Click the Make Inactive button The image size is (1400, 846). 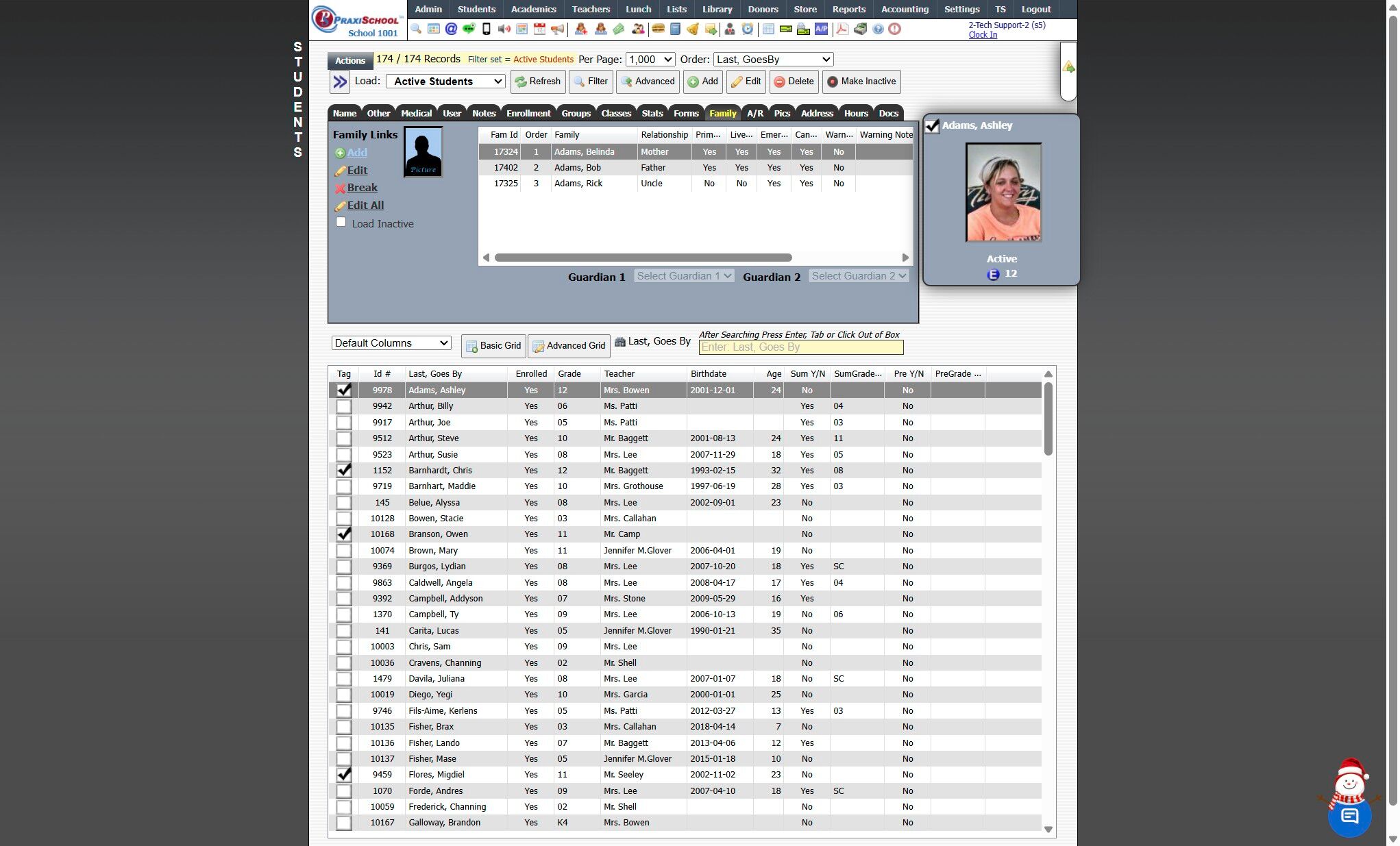pyautogui.click(x=861, y=82)
